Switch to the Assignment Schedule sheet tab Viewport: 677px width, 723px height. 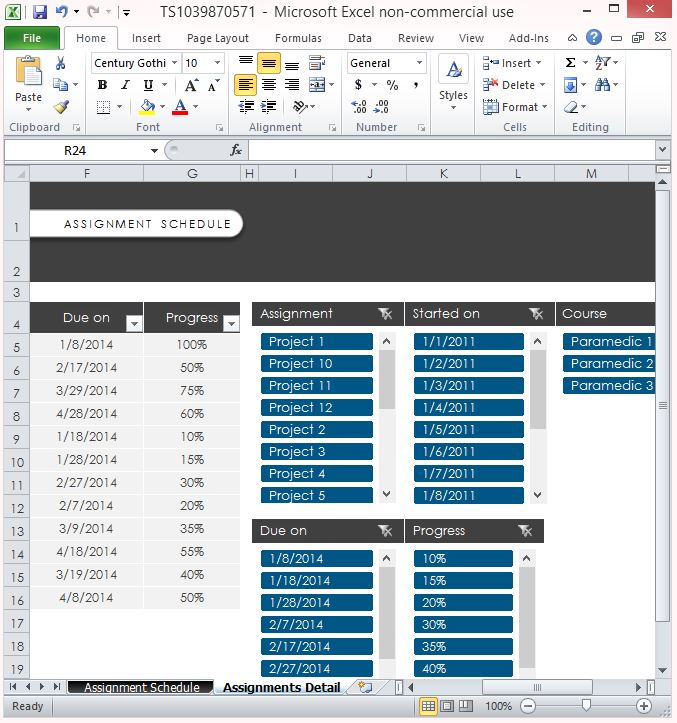pyautogui.click(x=139, y=687)
